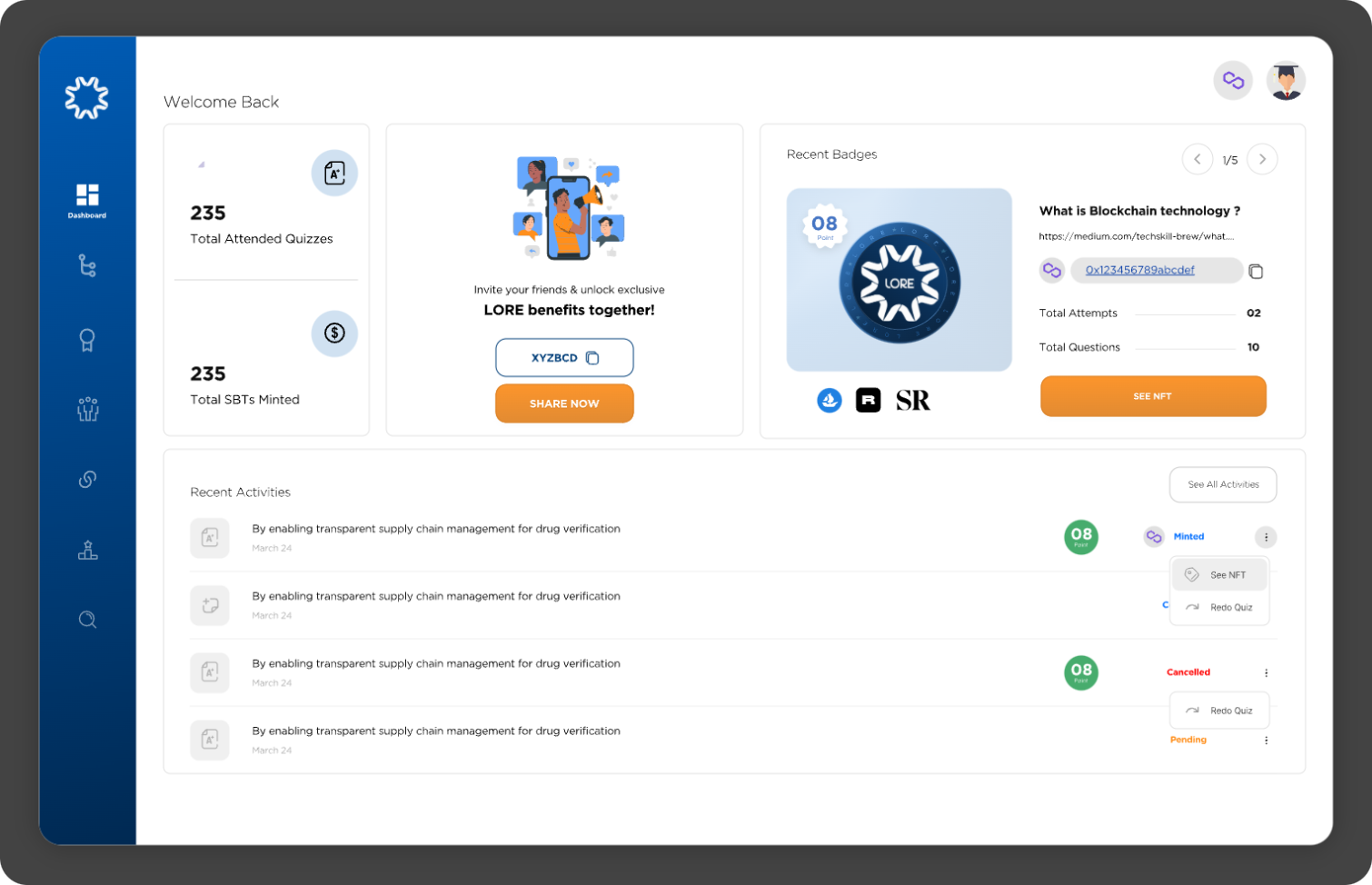Open the badge ribbon sidebar icon
The image size is (1372, 885).
pos(87,340)
